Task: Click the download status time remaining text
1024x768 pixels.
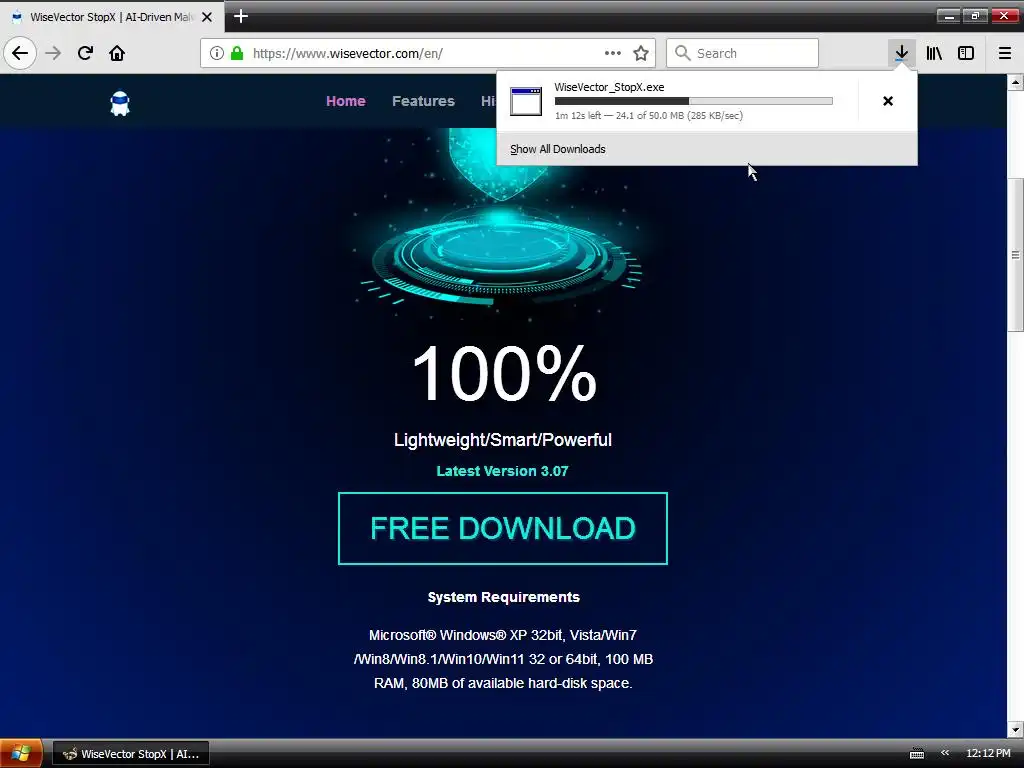Action: coord(648,116)
